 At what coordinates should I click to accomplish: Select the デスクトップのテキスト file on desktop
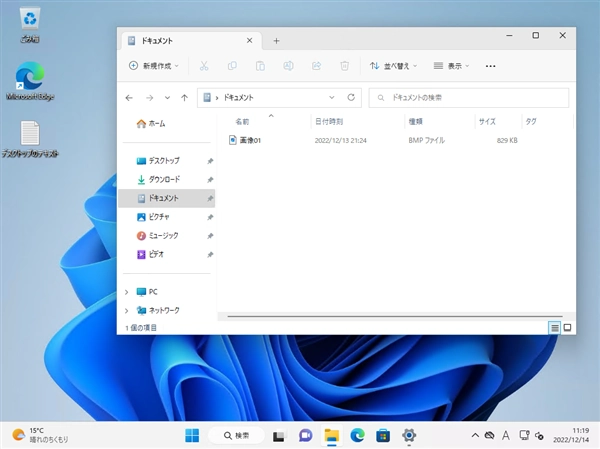[x=30, y=139]
